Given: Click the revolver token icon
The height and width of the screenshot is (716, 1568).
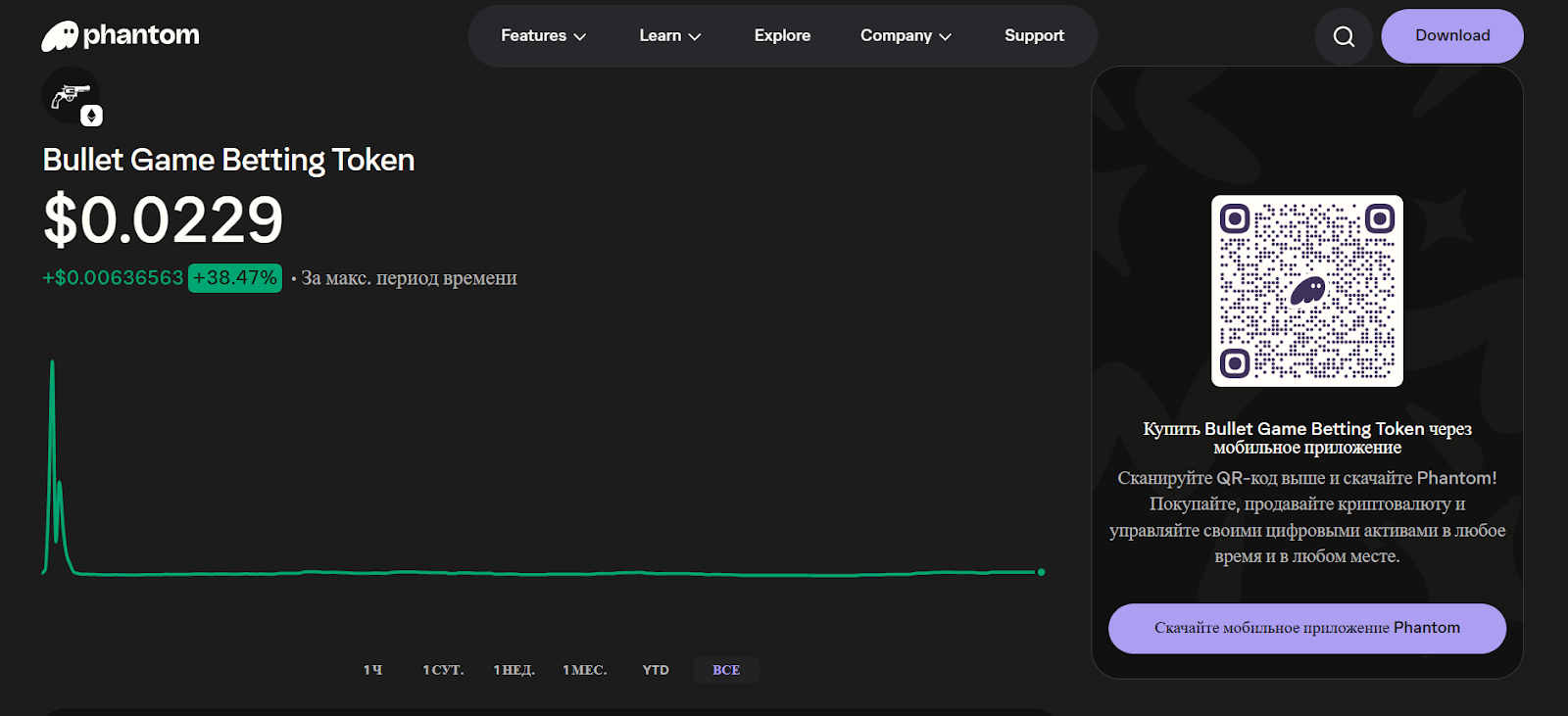Looking at the screenshot, I should (x=71, y=95).
